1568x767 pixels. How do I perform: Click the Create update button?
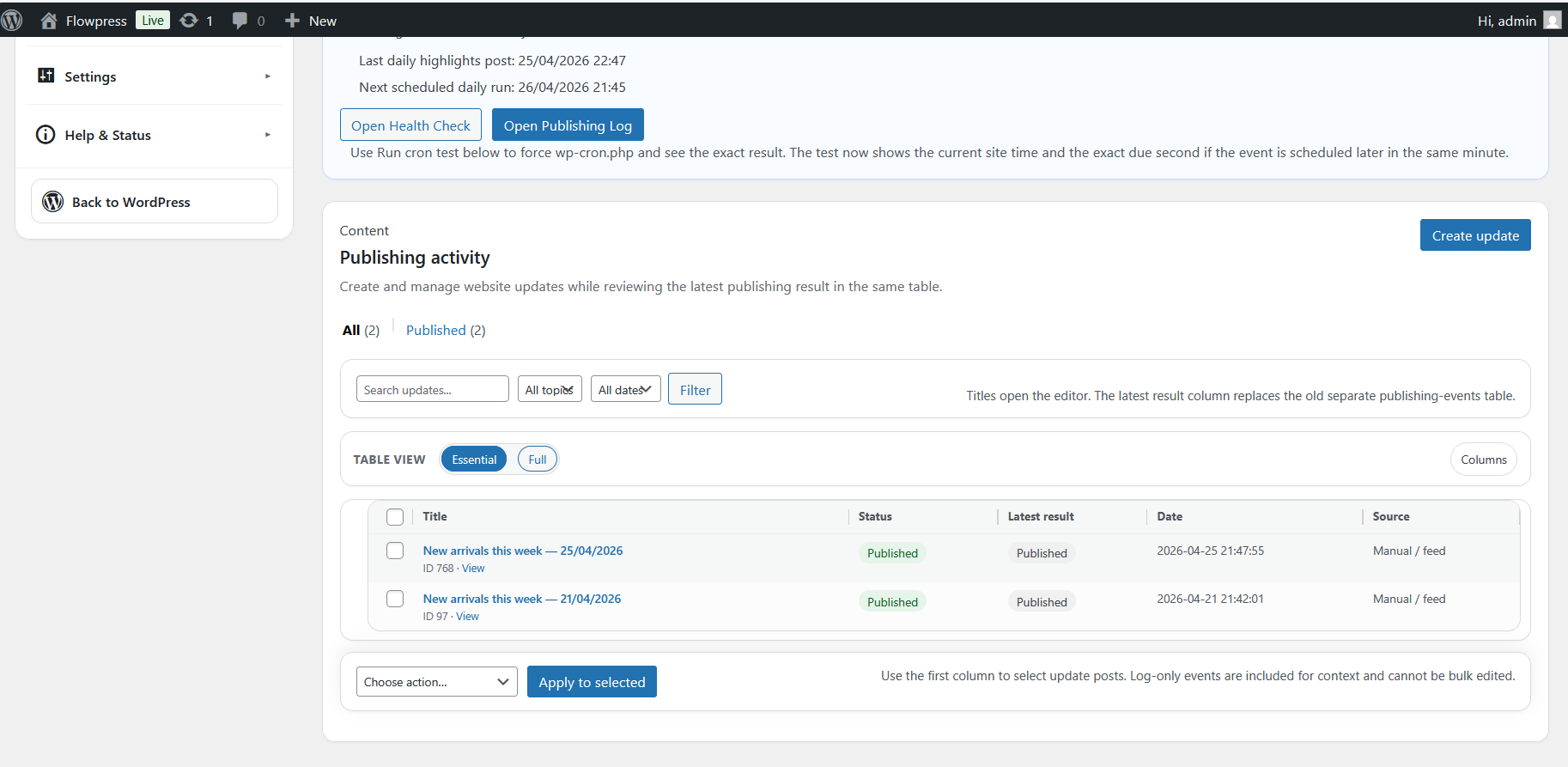(x=1475, y=235)
